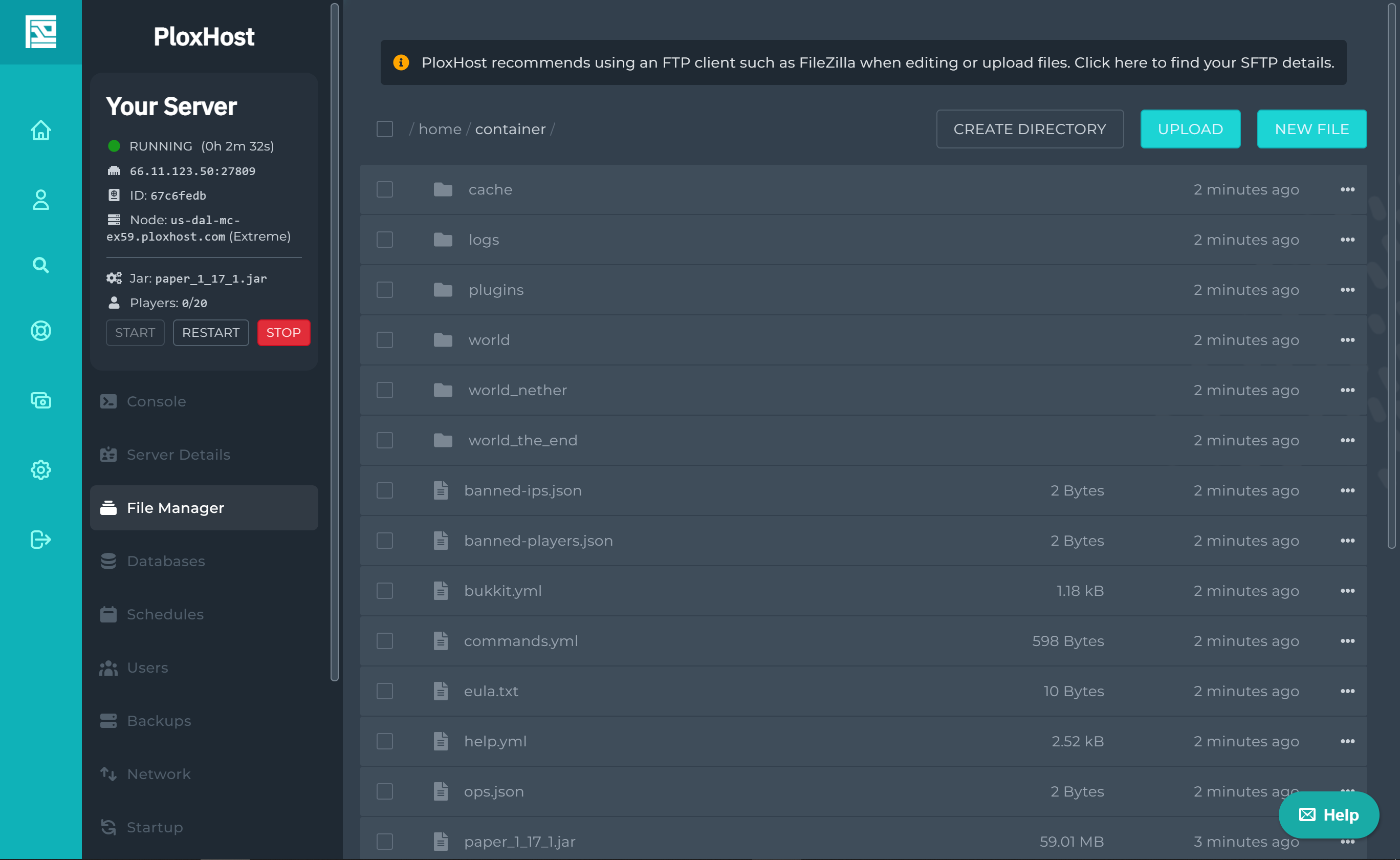
Task: Open options menu for commands.yml
Action: coord(1347,641)
